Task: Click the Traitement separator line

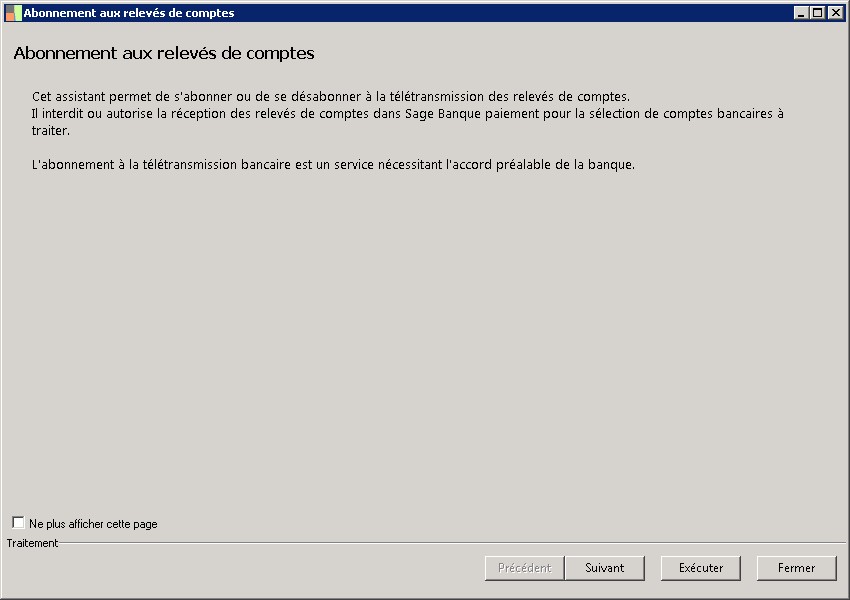Action: coord(450,543)
